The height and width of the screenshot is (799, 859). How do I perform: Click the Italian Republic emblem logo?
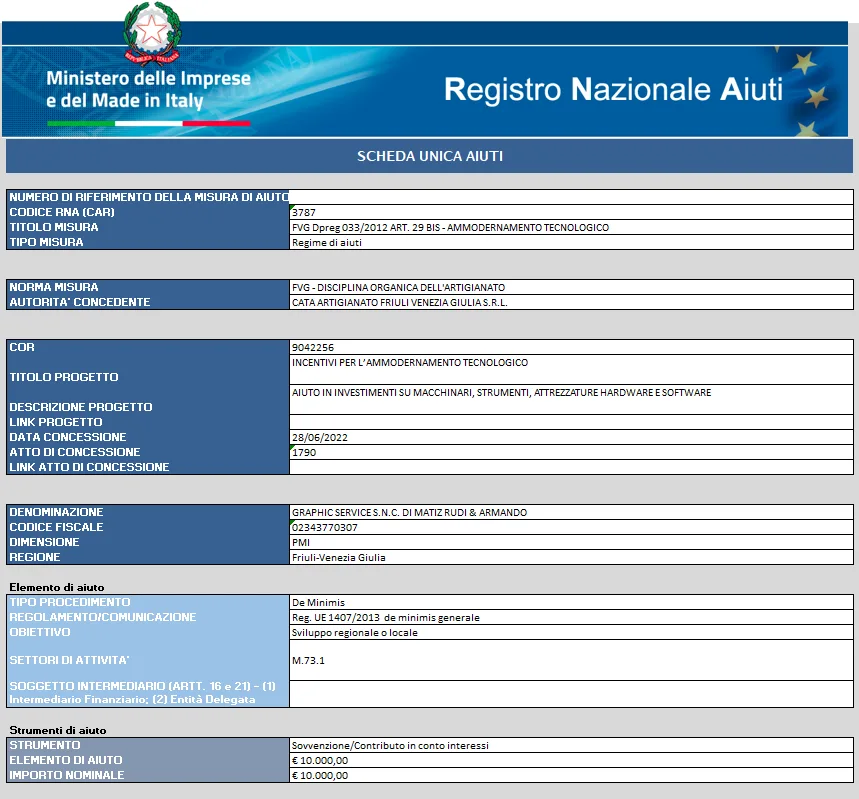(x=152, y=34)
